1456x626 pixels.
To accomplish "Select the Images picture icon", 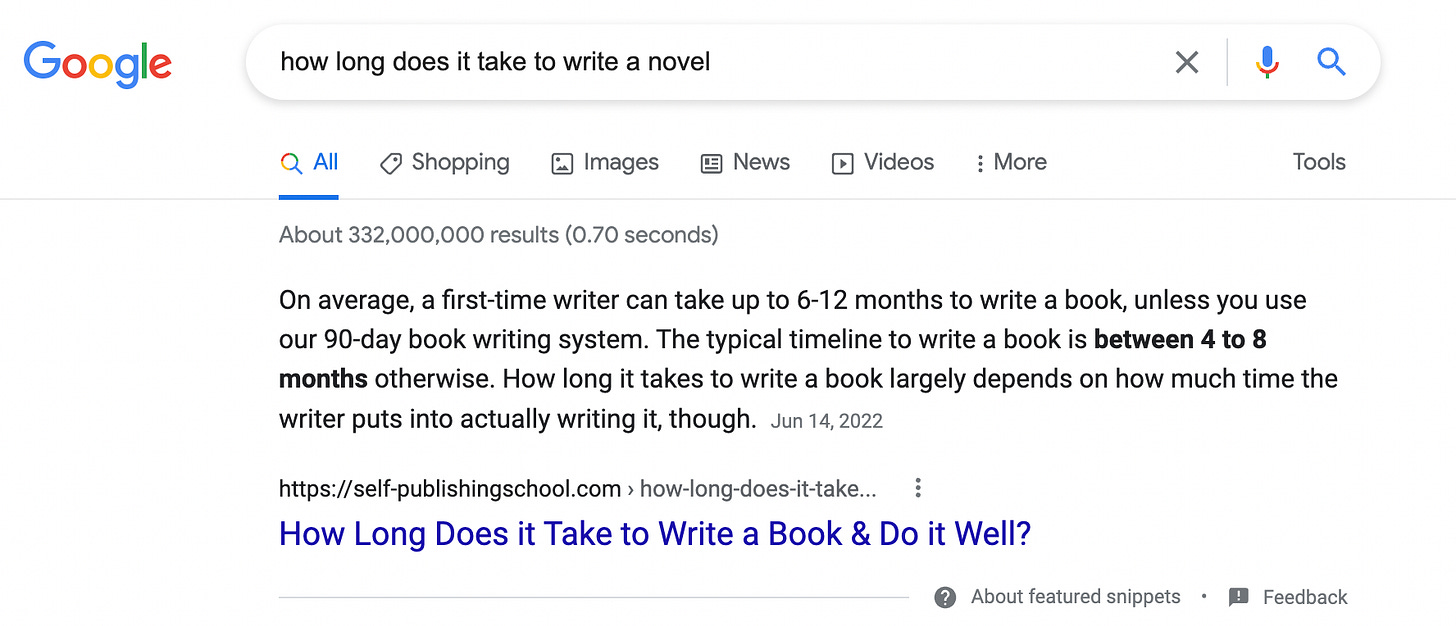I will (562, 162).
